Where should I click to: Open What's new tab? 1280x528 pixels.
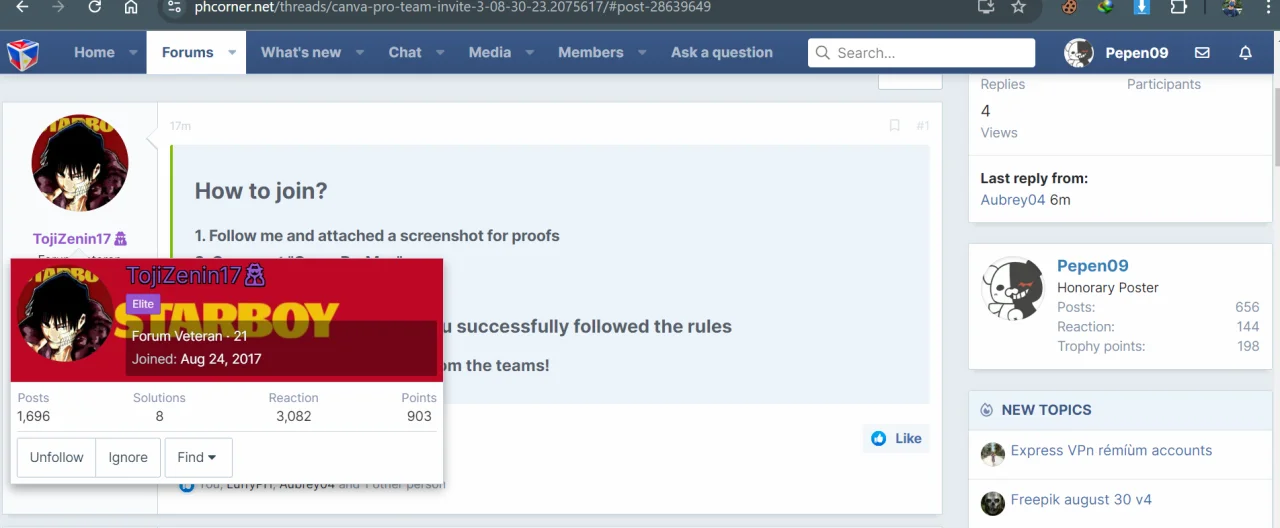click(301, 53)
